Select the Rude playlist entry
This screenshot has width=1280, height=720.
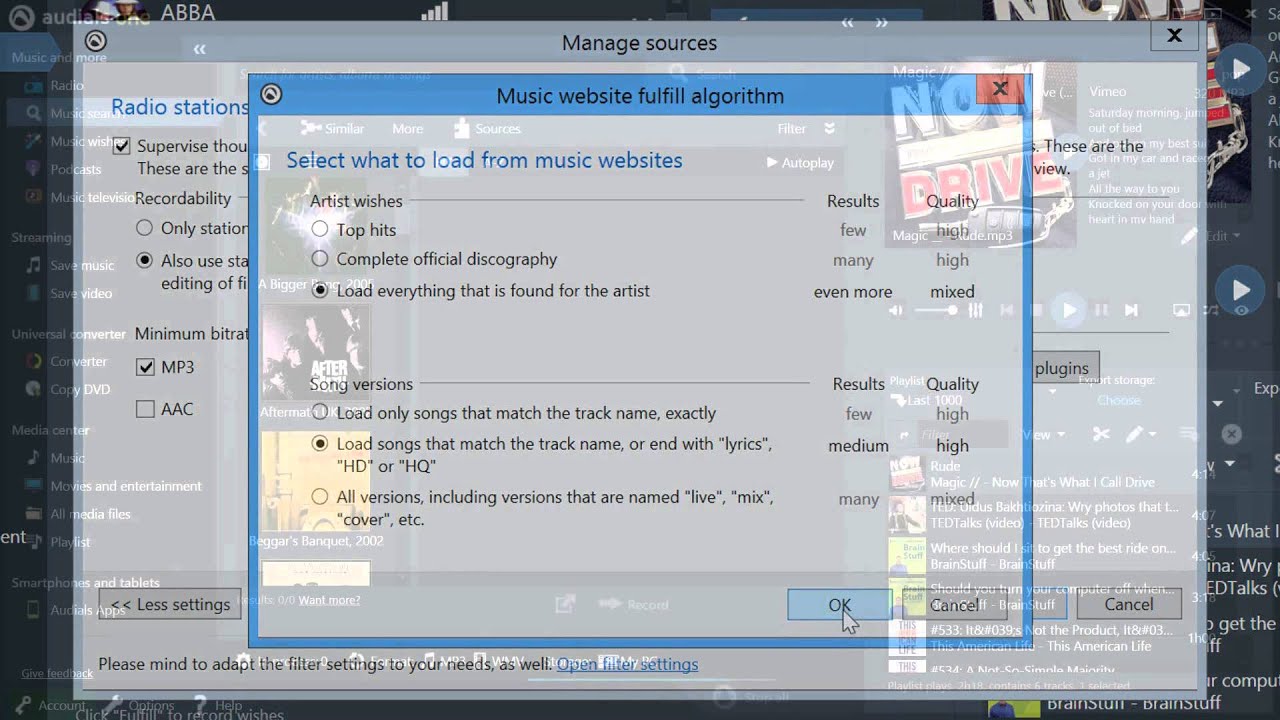[1040, 474]
